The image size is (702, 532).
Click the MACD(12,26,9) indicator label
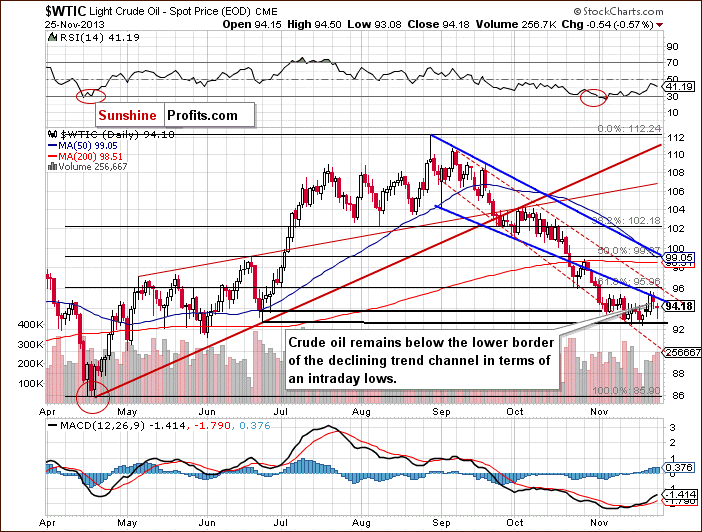click(103, 425)
